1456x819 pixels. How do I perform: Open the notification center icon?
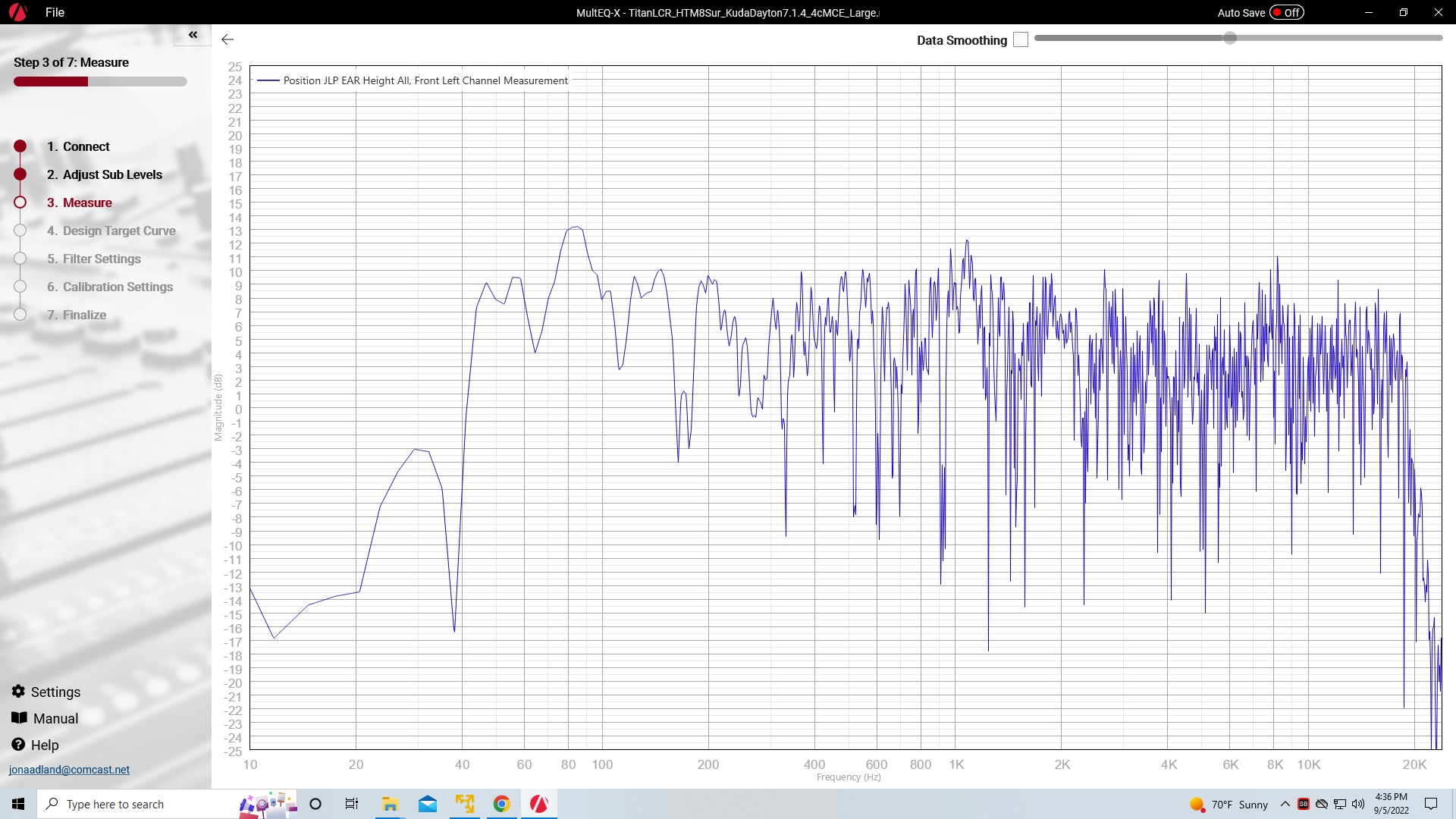click(1431, 804)
